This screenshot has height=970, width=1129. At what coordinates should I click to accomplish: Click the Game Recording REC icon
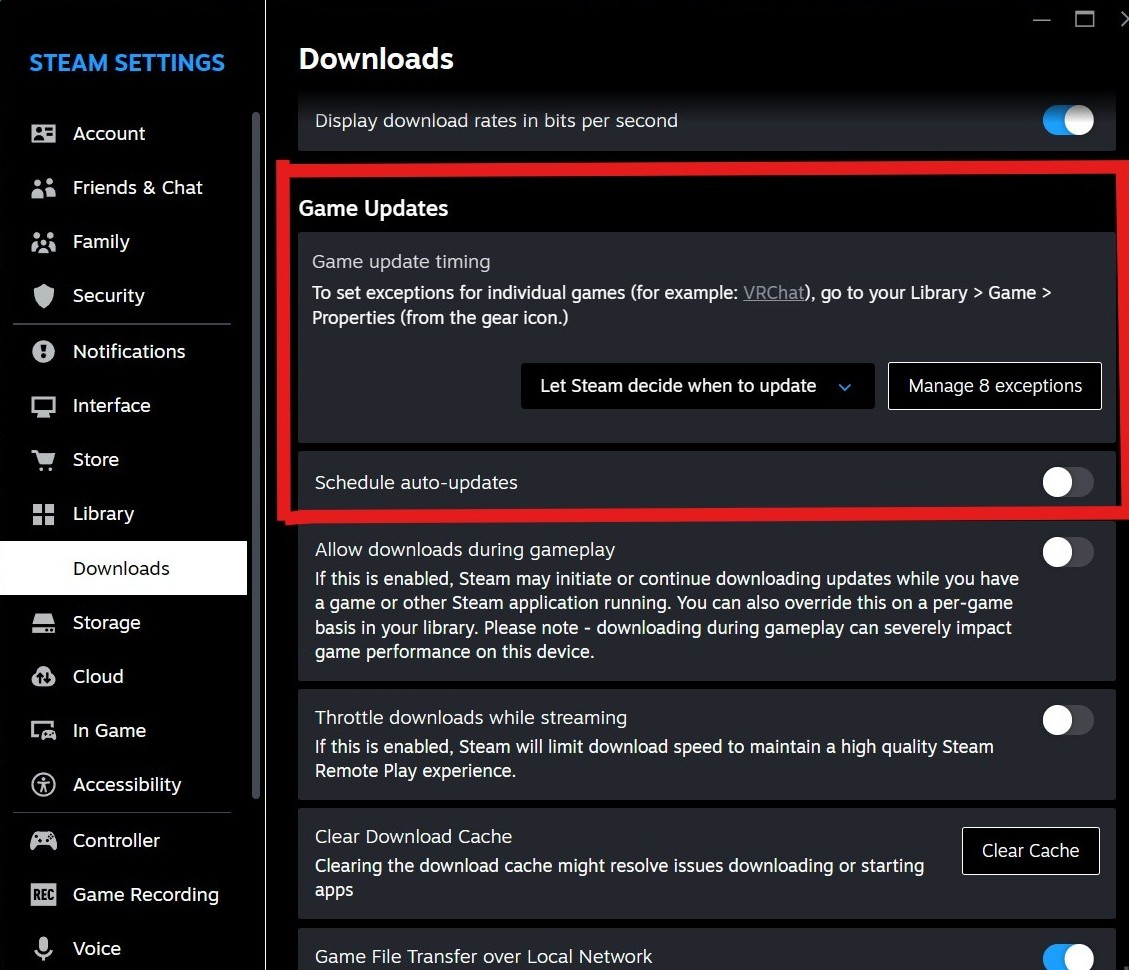[x=43, y=894]
